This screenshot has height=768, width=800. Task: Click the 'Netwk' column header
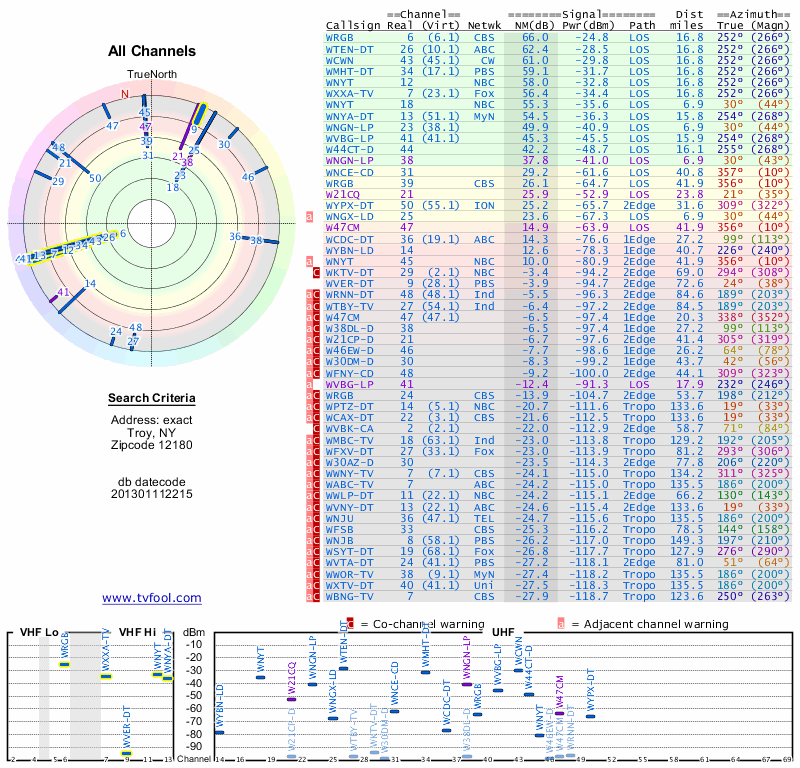[x=485, y=26]
